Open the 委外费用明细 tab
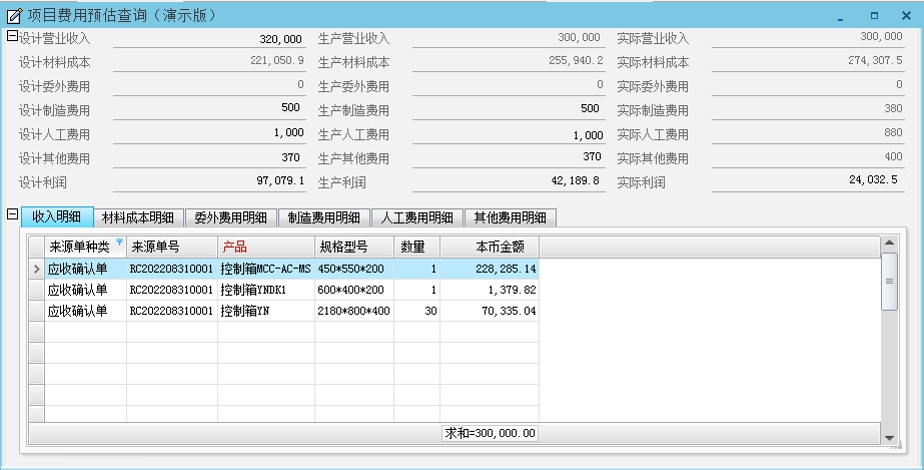The width and height of the screenshot is (924, 470). point(231,218)
